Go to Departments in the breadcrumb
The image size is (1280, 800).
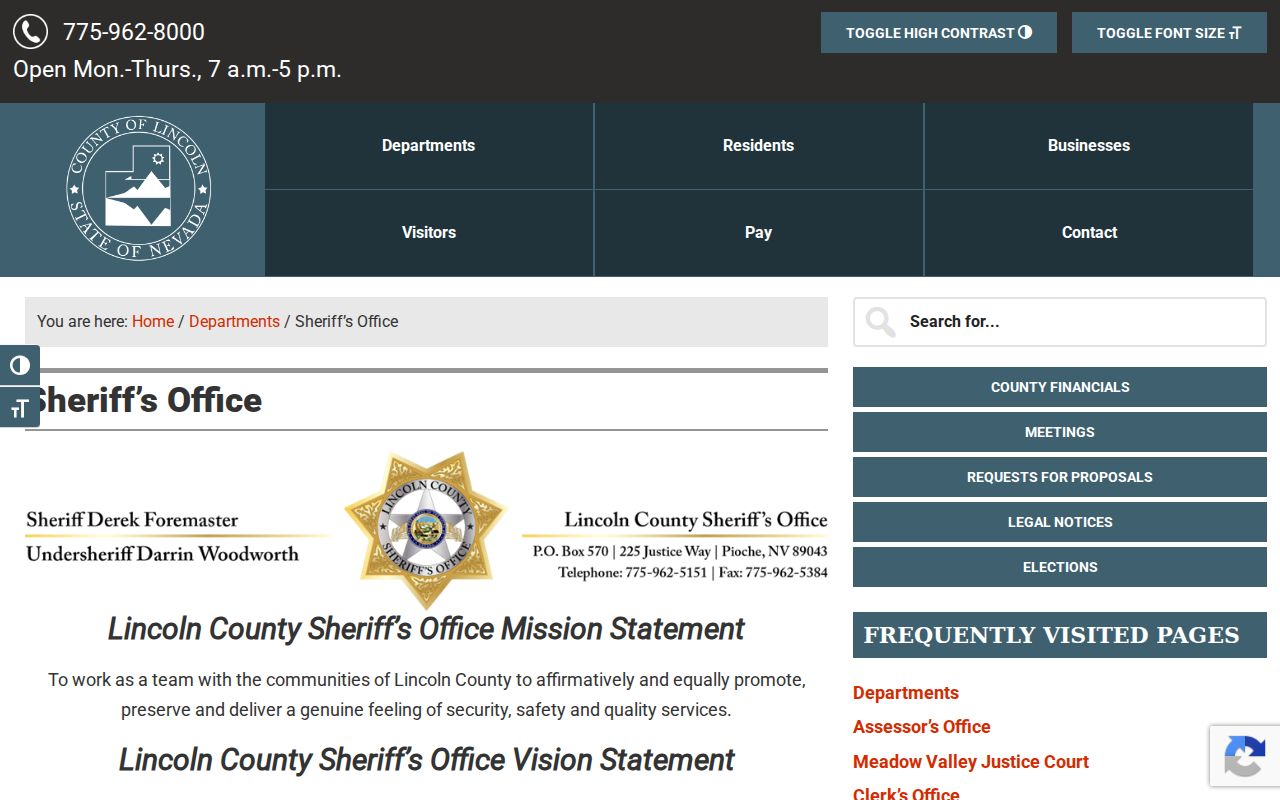[x=234, y=322]
